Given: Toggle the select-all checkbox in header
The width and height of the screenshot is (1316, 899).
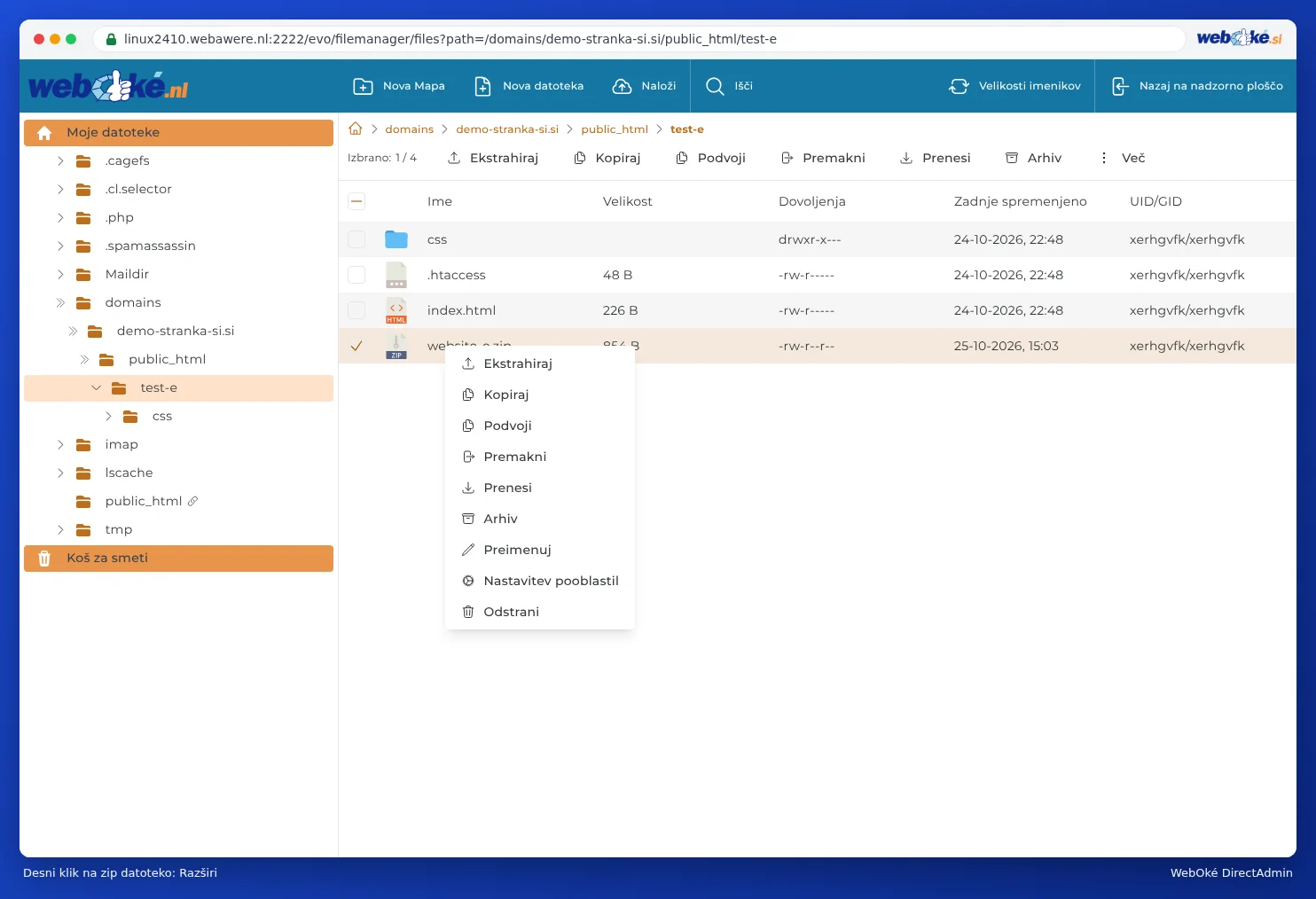Looking at the screenshot, I should coord(356,201).
